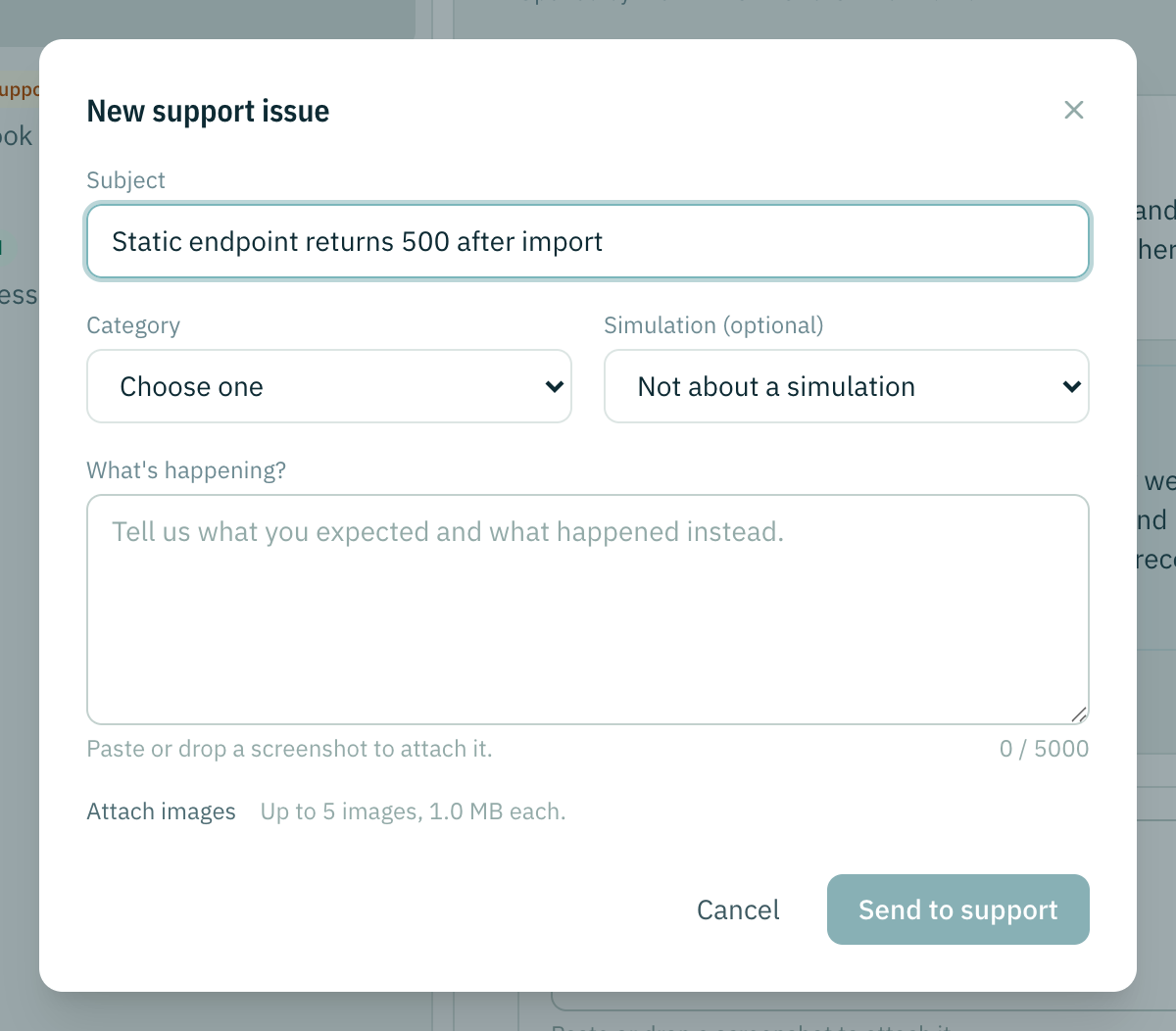Click the Send to support button
The width and height of the screenshot is (1176, 1031).
click(x=958, y=909)
